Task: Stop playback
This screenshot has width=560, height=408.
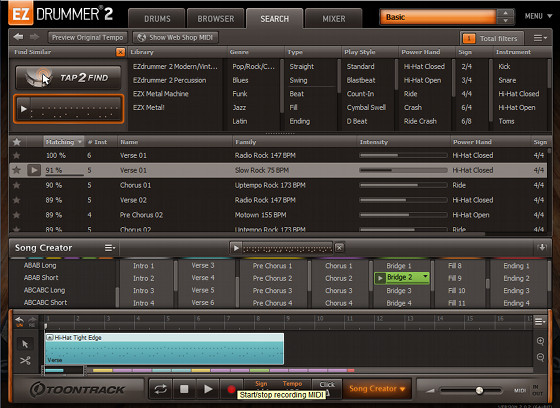Action: [x=184, y=389]
